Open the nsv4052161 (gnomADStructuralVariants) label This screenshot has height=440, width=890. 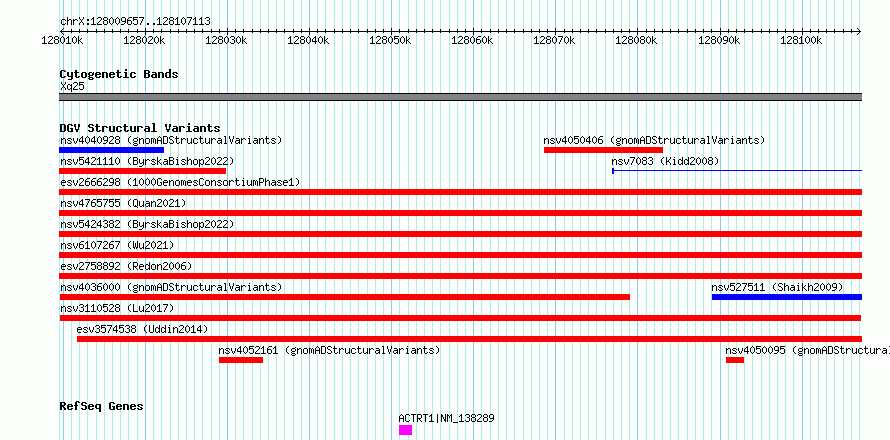click(x=329, y=350)
